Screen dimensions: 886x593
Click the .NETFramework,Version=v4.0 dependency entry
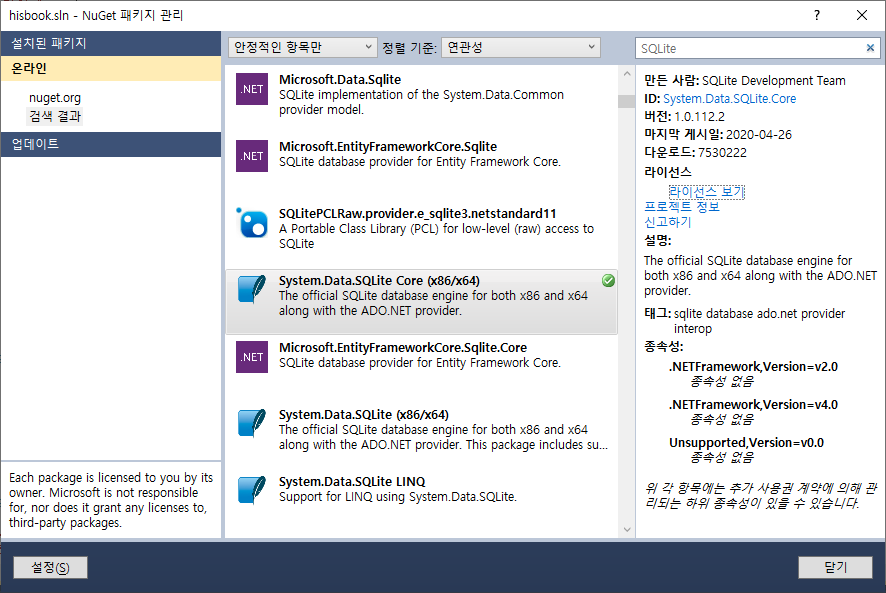pos(753,405)
